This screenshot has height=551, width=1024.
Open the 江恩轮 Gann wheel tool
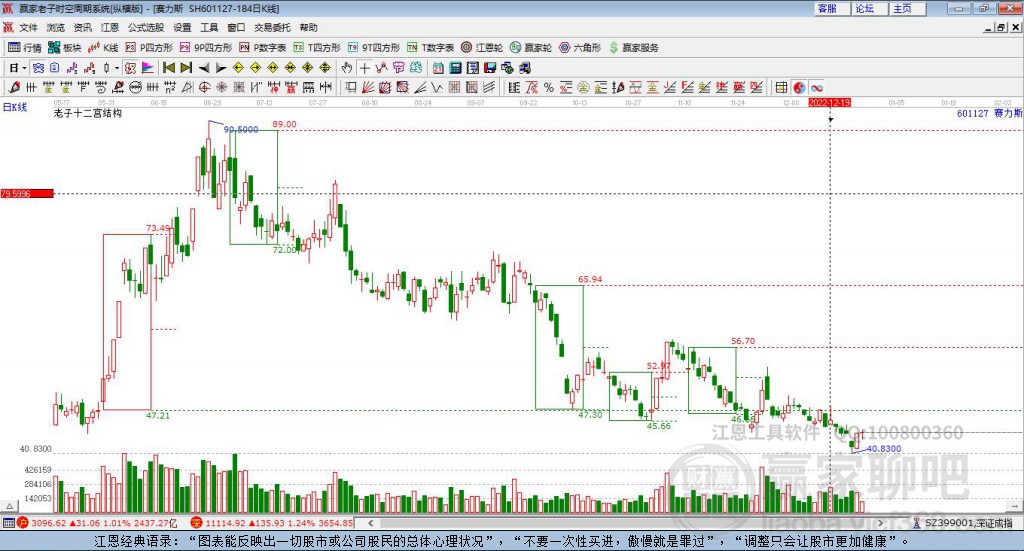[482, 48]
